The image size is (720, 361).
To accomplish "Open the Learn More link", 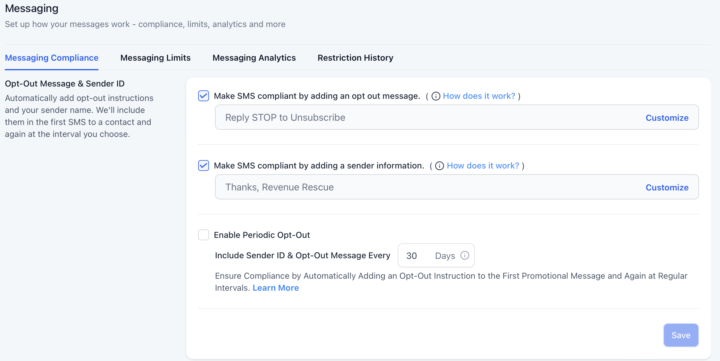I will tap(276, 288).
